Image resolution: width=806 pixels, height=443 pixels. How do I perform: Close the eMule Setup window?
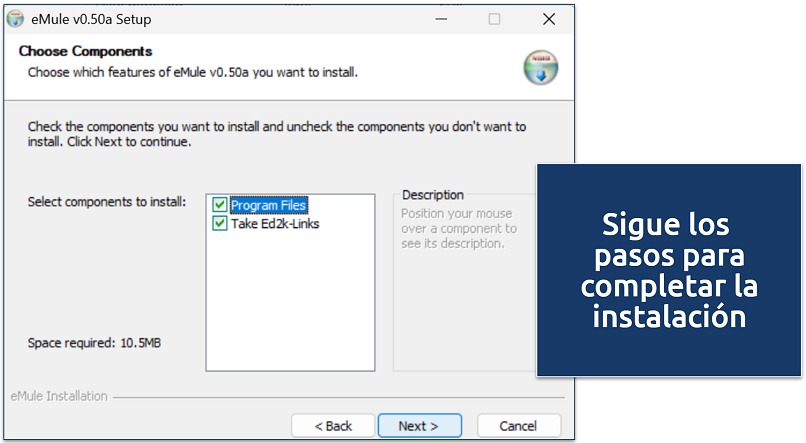[x=549, y=20]
